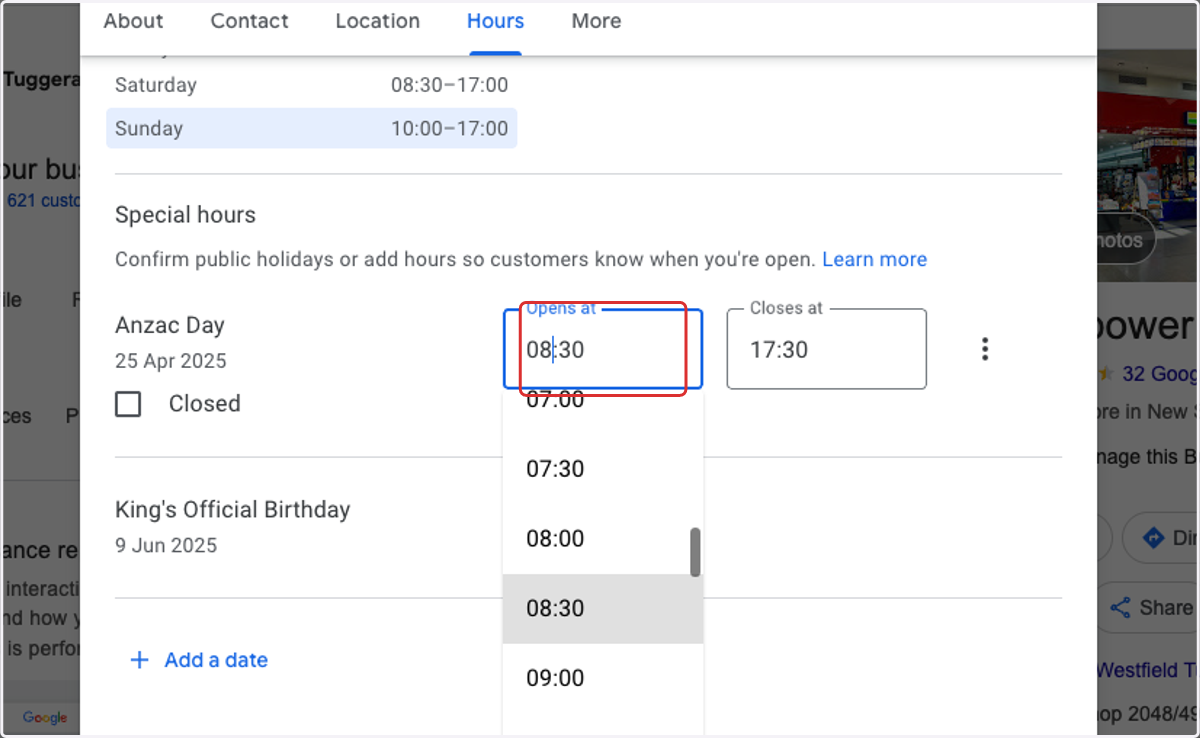This screenshot has height=738, width=1200.
Task: Click the Opens at time field
Action: (603, 349)
